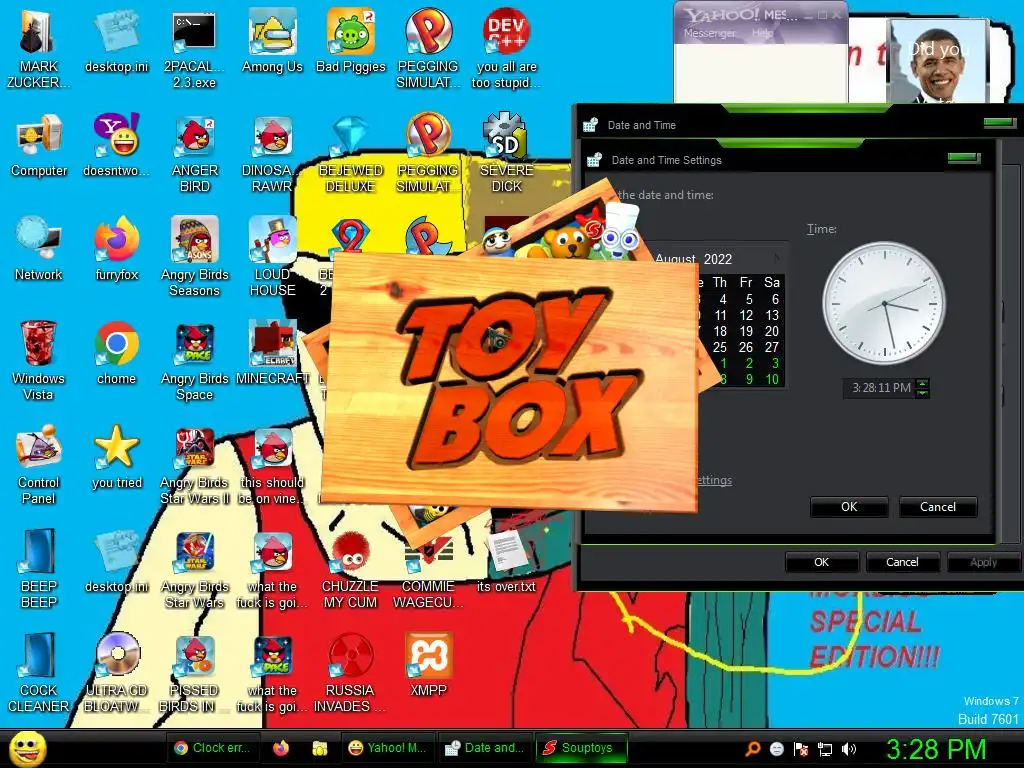Go to next month in calendar
1024x768 pixels.
776,259
